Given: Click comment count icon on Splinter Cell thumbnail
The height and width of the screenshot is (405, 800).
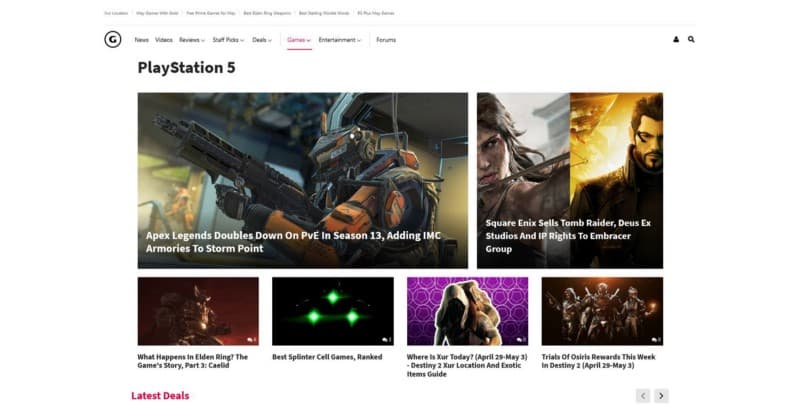Looking at the screenshot, I should click(387, 340).
